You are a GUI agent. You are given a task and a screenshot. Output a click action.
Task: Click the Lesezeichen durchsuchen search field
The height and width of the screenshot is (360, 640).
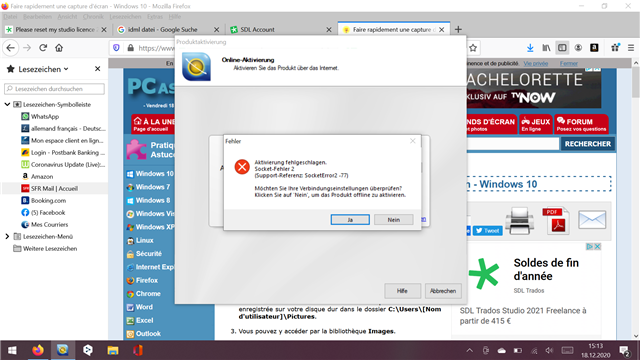(x=54, y=89)
